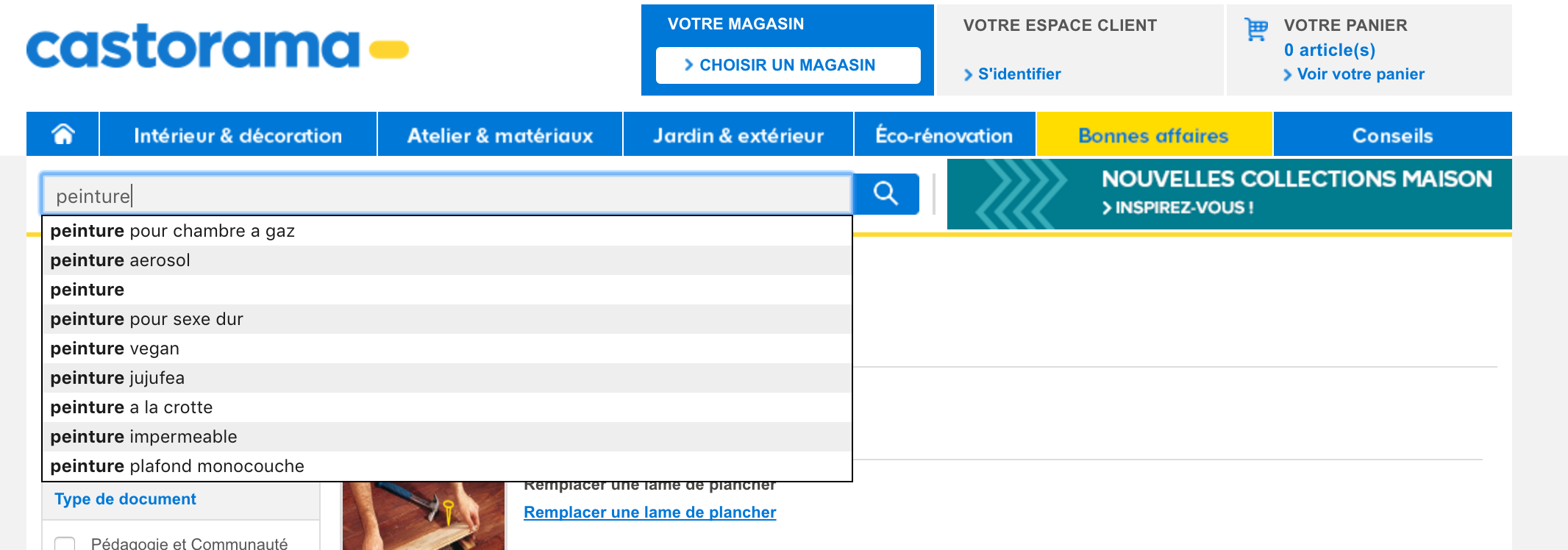
Task: Click the home icon in navigation bar
Action: pos(63,135)
